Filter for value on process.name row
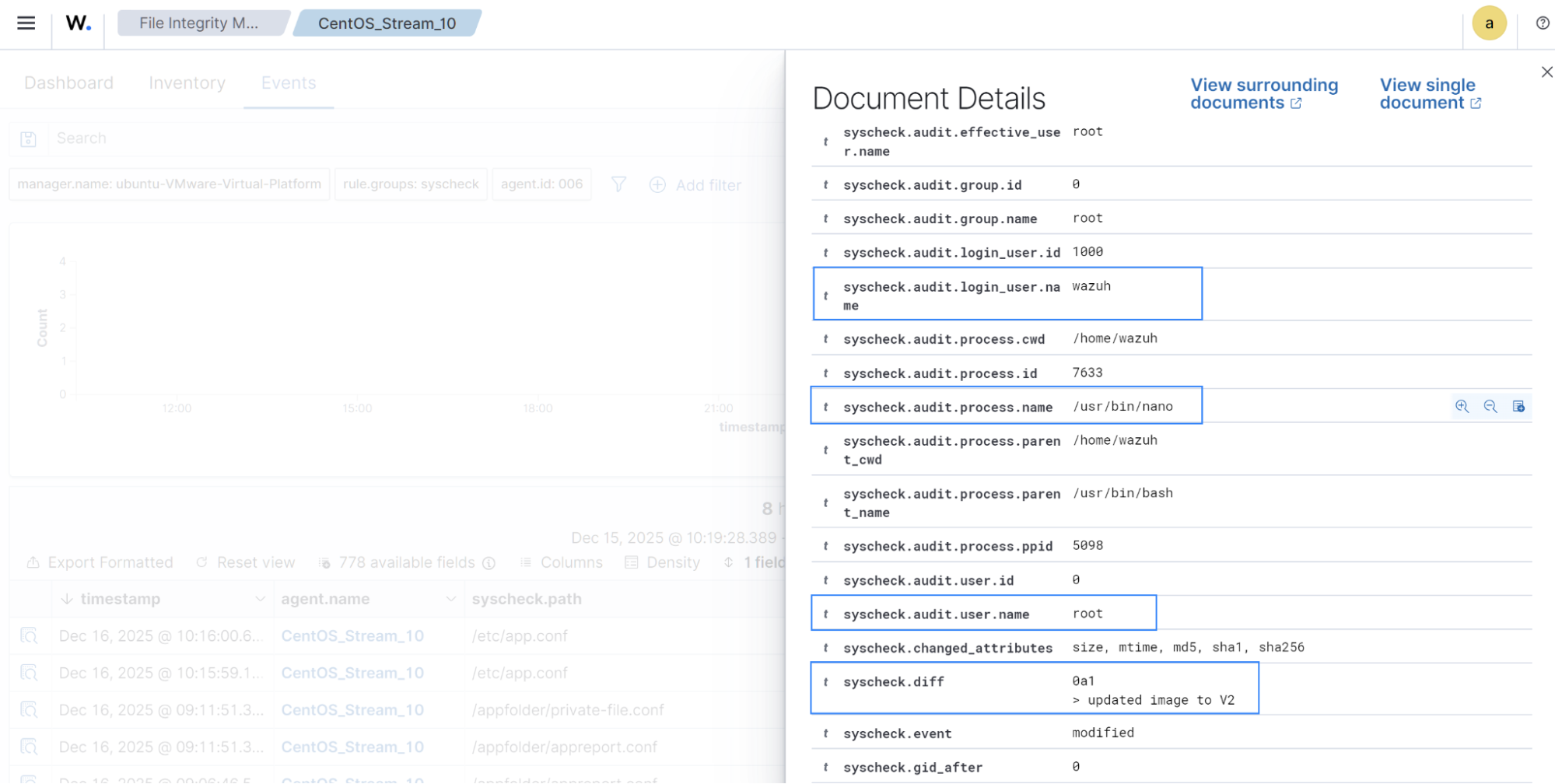 point(1462,407)
